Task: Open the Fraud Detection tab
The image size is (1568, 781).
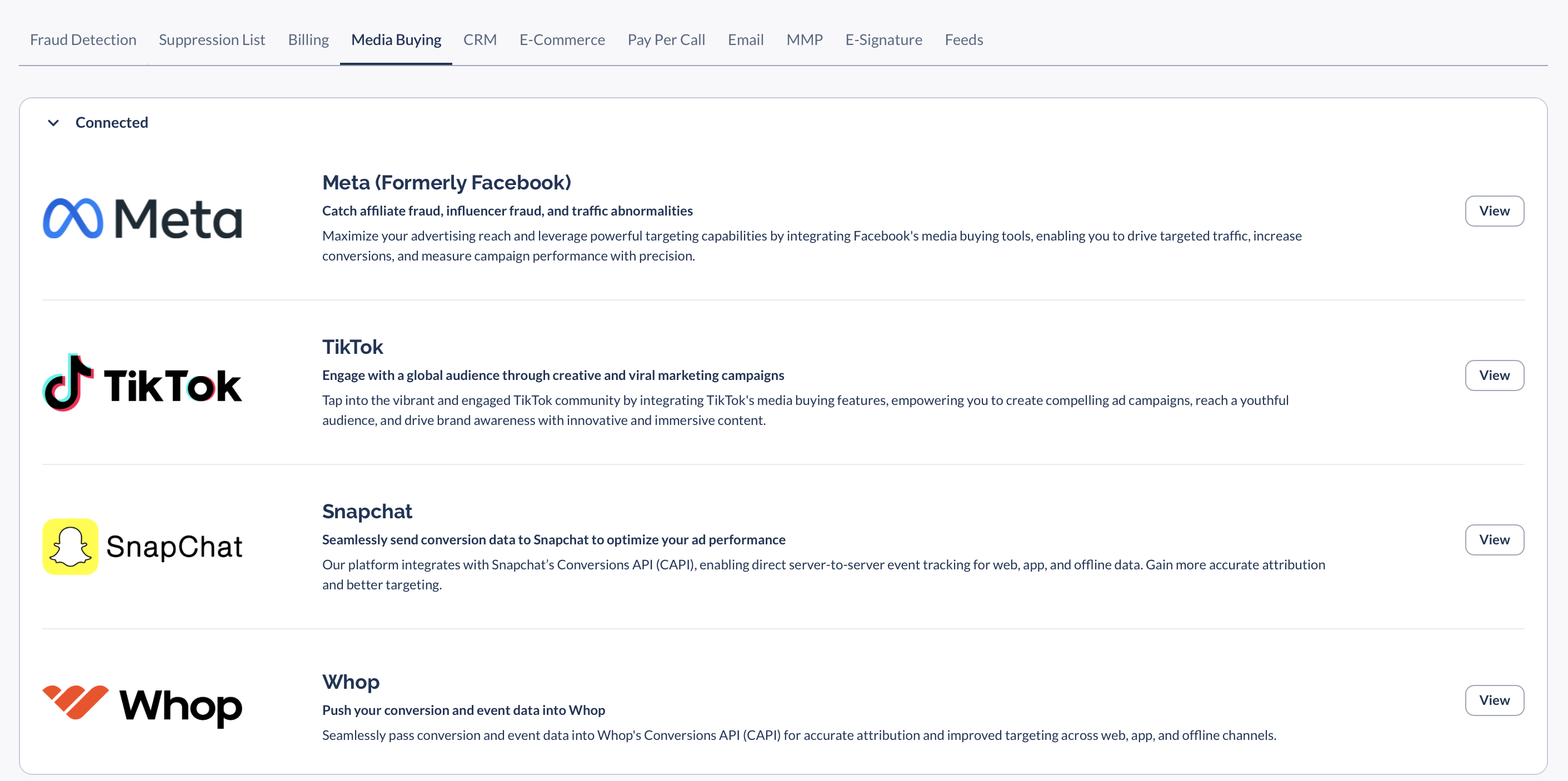Action: (x=83, y=39)
